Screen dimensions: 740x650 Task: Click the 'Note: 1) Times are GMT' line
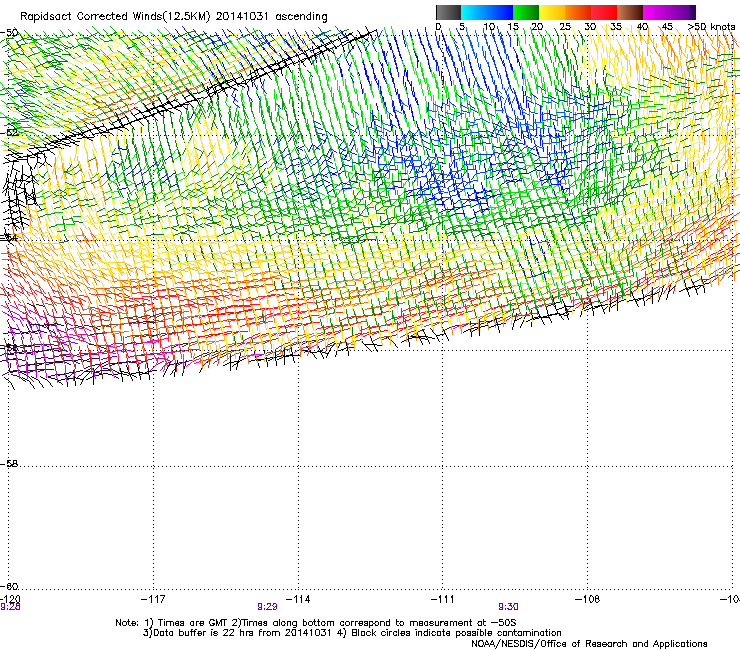coord(316,623)
